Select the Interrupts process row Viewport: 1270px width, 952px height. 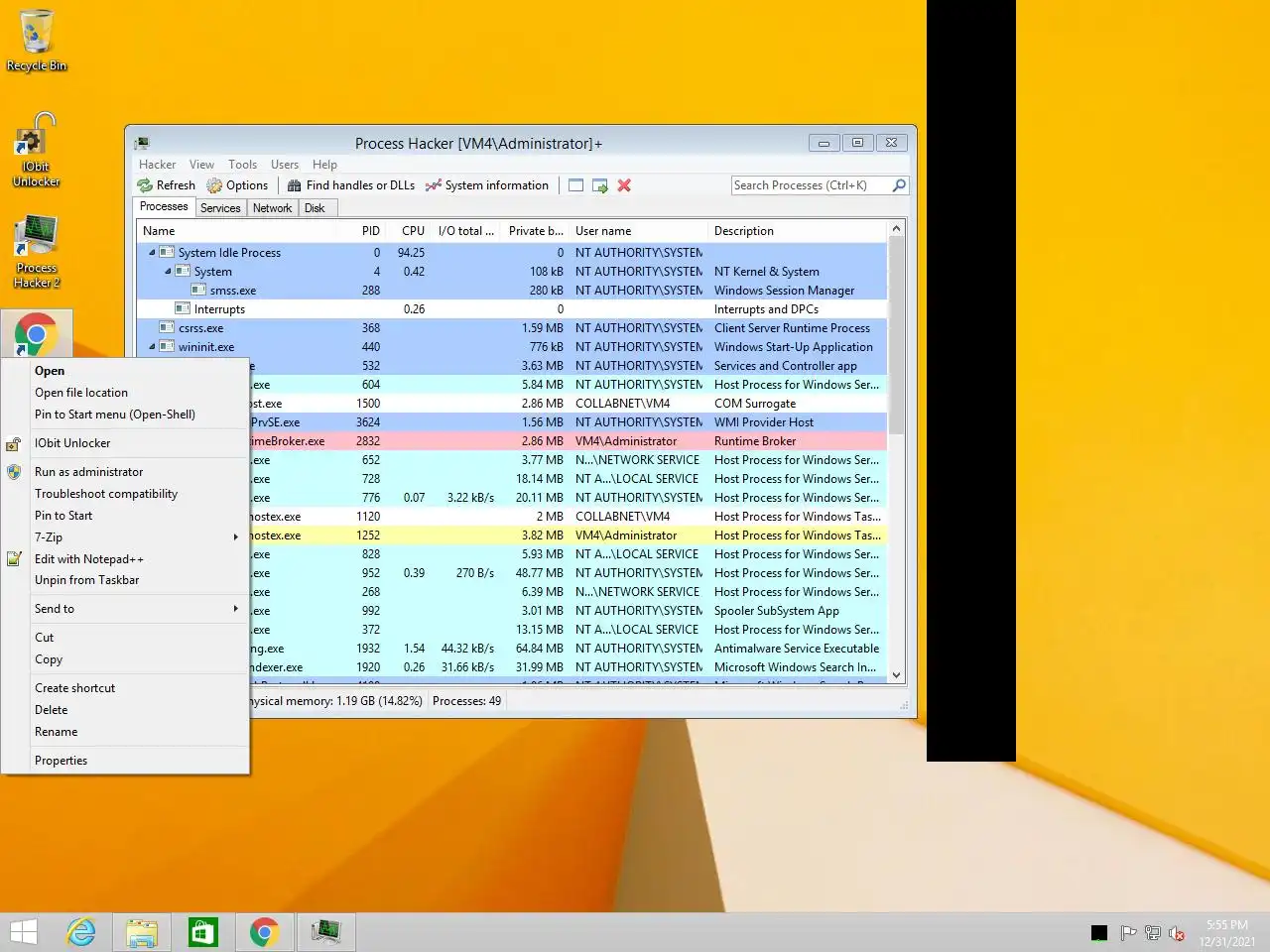point(512,309)
